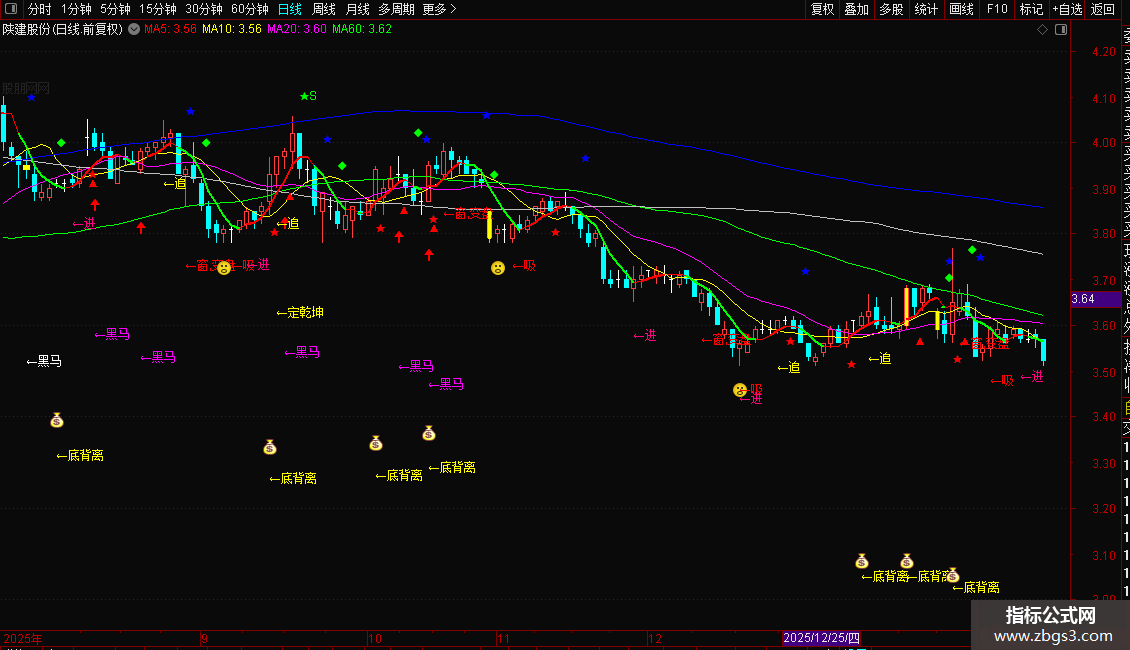Click the 复权 button

click(x=822, y=9)
